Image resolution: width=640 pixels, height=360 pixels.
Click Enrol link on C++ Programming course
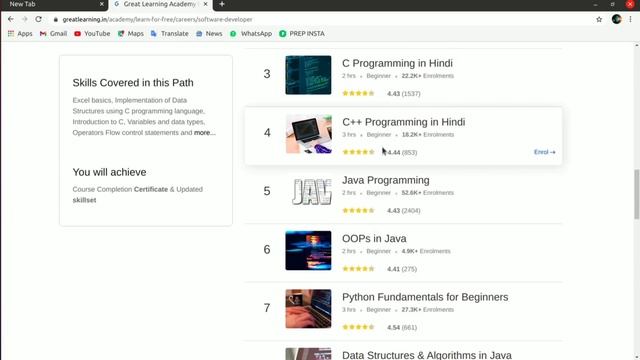point(544,152)
